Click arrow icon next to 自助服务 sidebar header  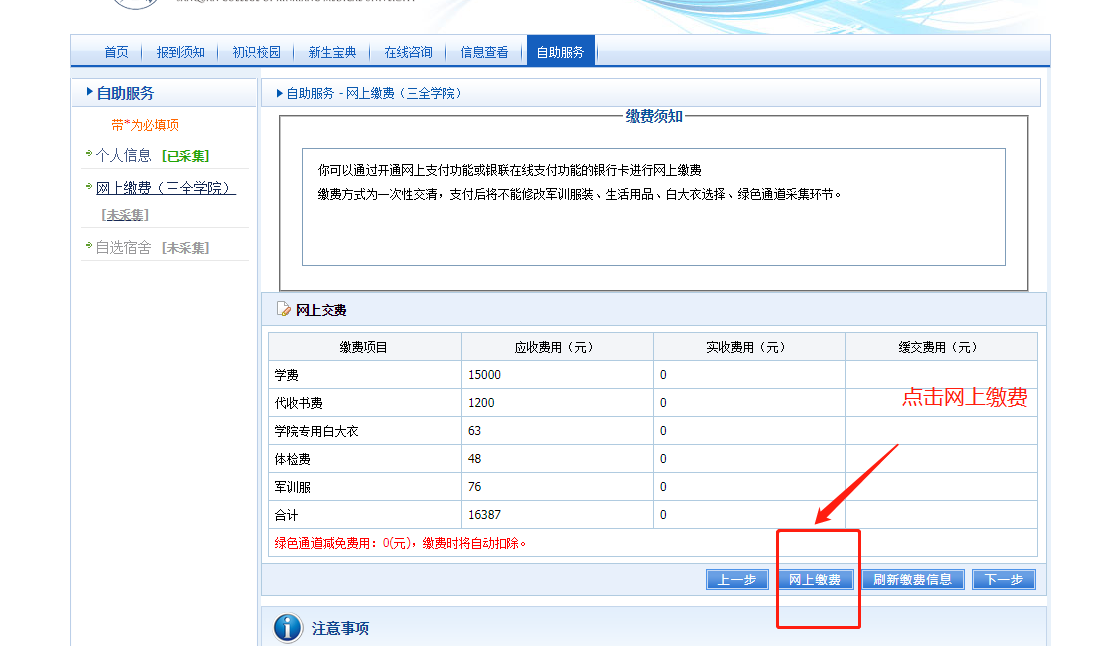(90, 92)
